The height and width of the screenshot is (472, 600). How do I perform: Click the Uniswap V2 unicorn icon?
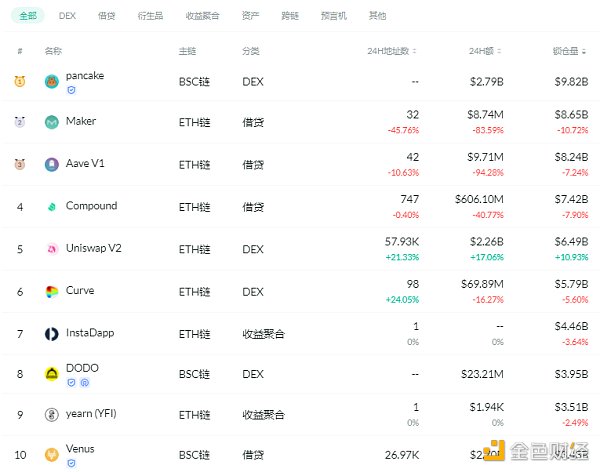52,249
